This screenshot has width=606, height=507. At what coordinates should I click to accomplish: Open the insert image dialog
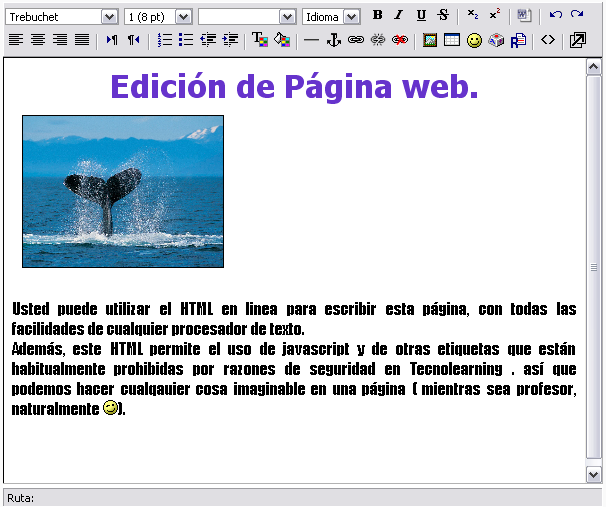click(x=430, y=40)
